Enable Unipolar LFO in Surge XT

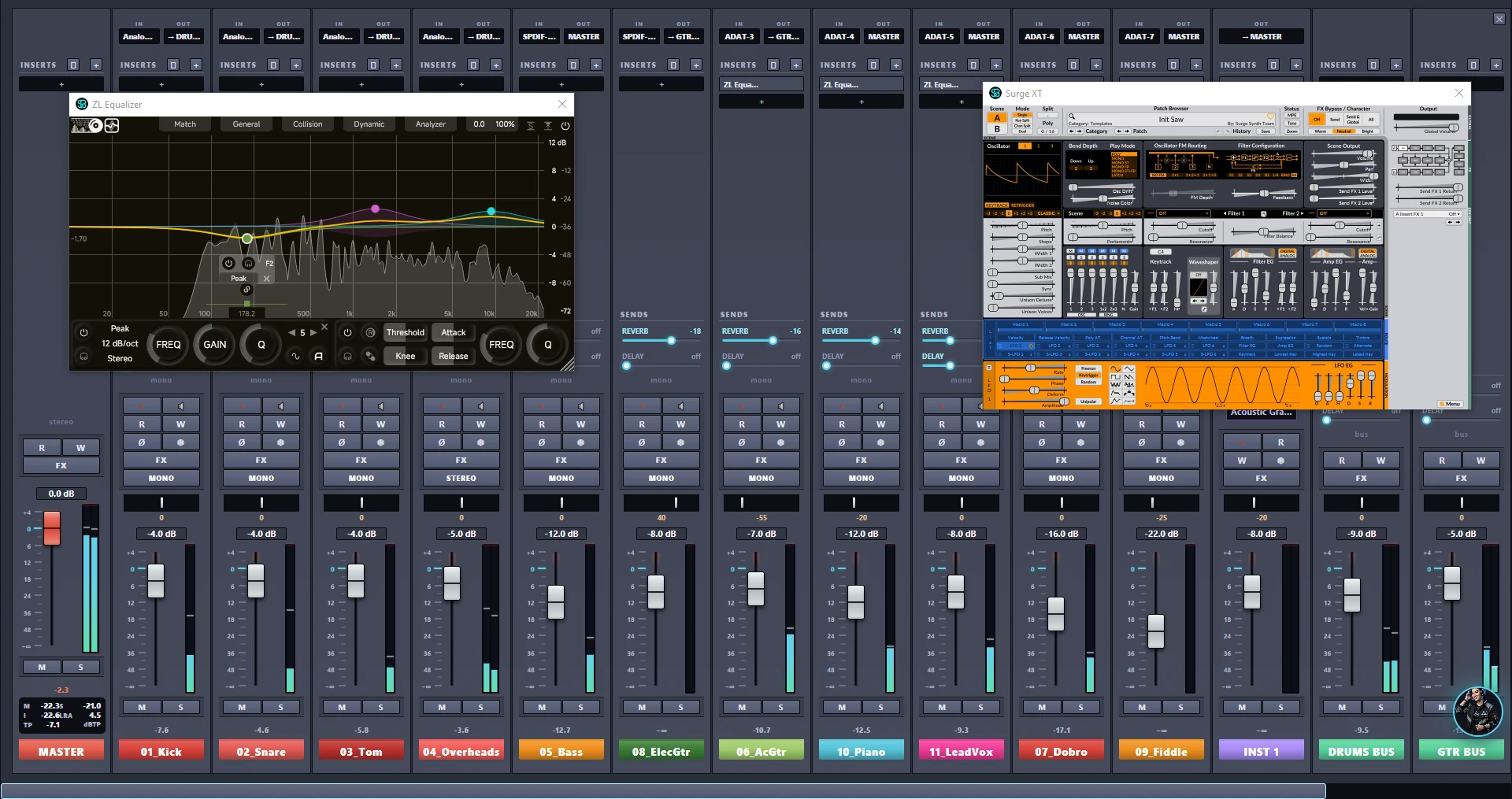click(x=1088, y=401)
